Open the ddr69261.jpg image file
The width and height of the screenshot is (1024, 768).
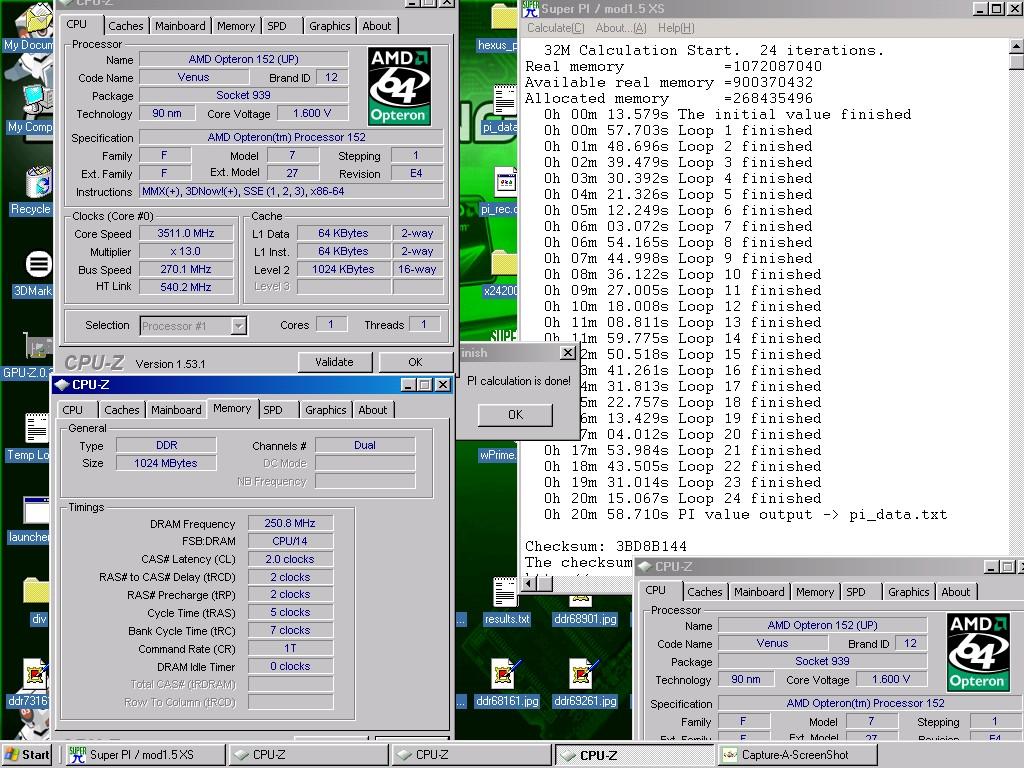(x=583, y=674)
